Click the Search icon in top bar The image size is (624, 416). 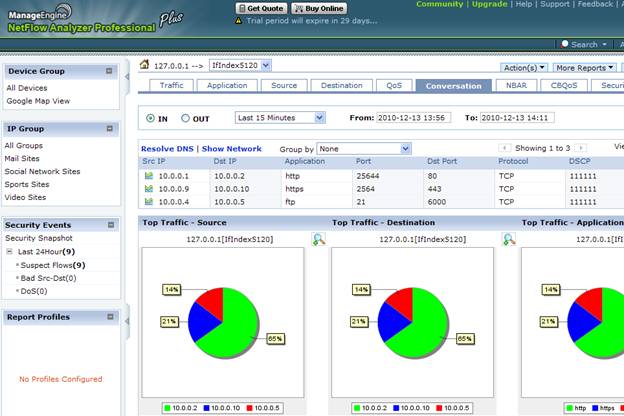pyautogui.click(x=564, y=44)
